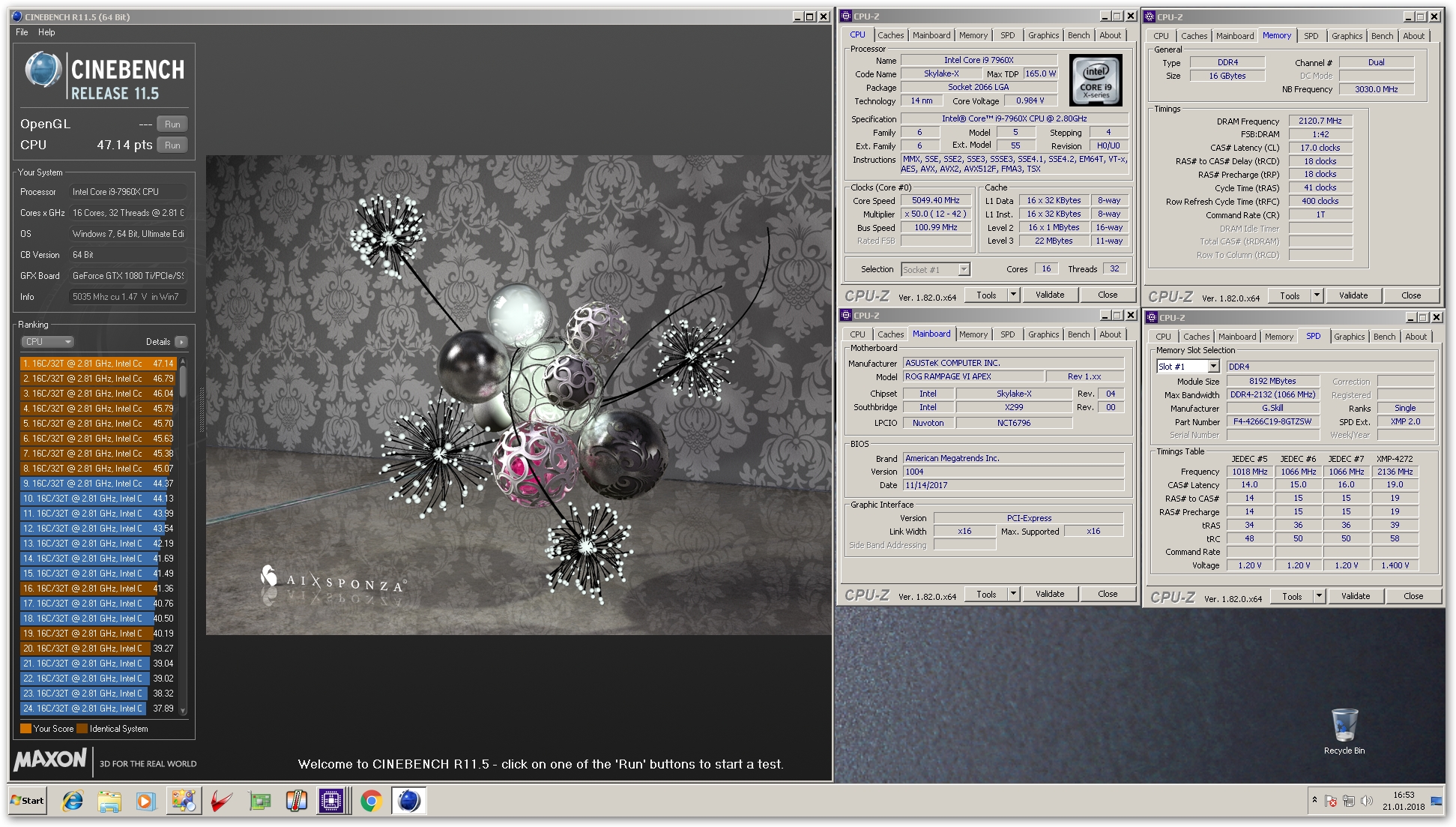
Task: Open Mainboard tab in the CPU-Z Memory window
Action: tap(1234, 36)
